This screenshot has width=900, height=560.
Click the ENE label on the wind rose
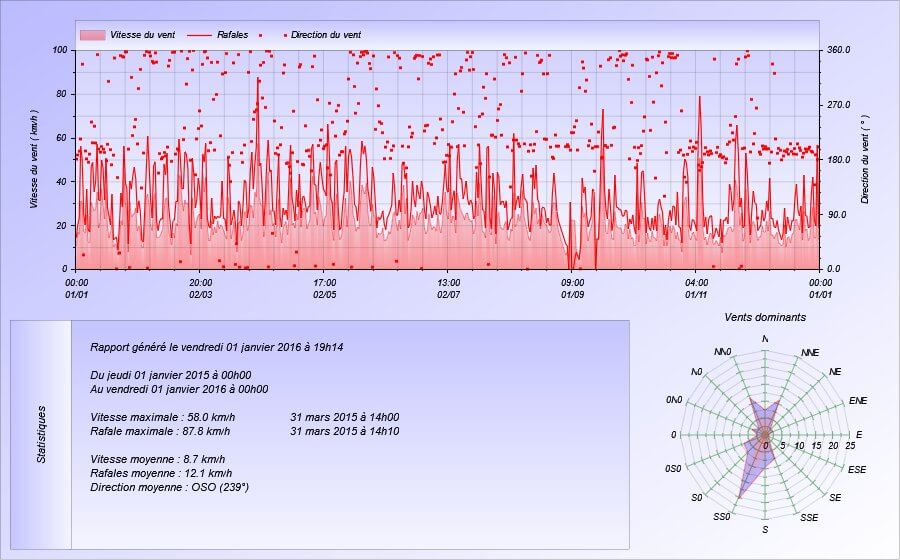pos(857,400)
